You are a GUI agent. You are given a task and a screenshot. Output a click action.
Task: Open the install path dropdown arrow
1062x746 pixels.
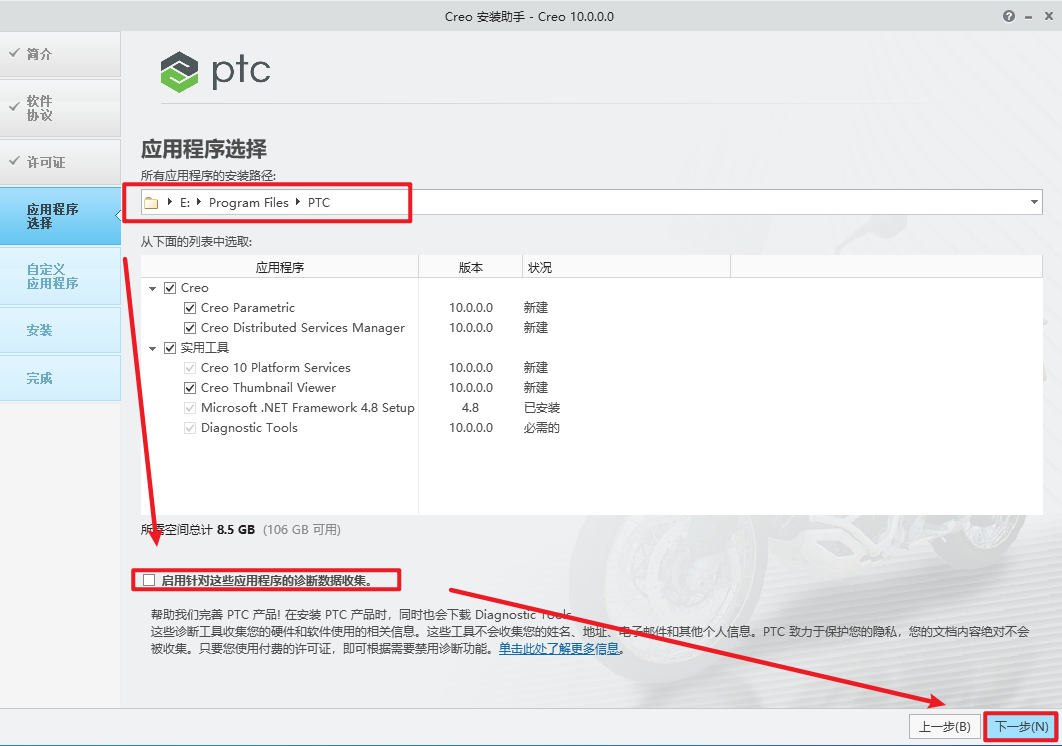(x=1034, y=203)
